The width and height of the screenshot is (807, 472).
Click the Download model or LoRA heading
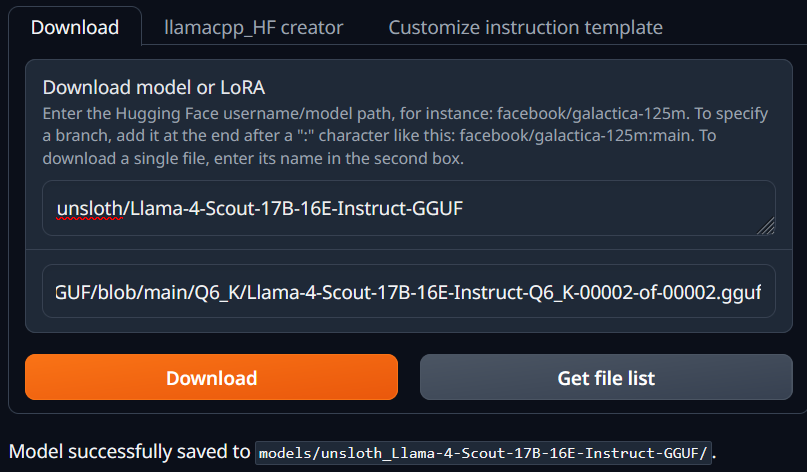tap(153, 88)
